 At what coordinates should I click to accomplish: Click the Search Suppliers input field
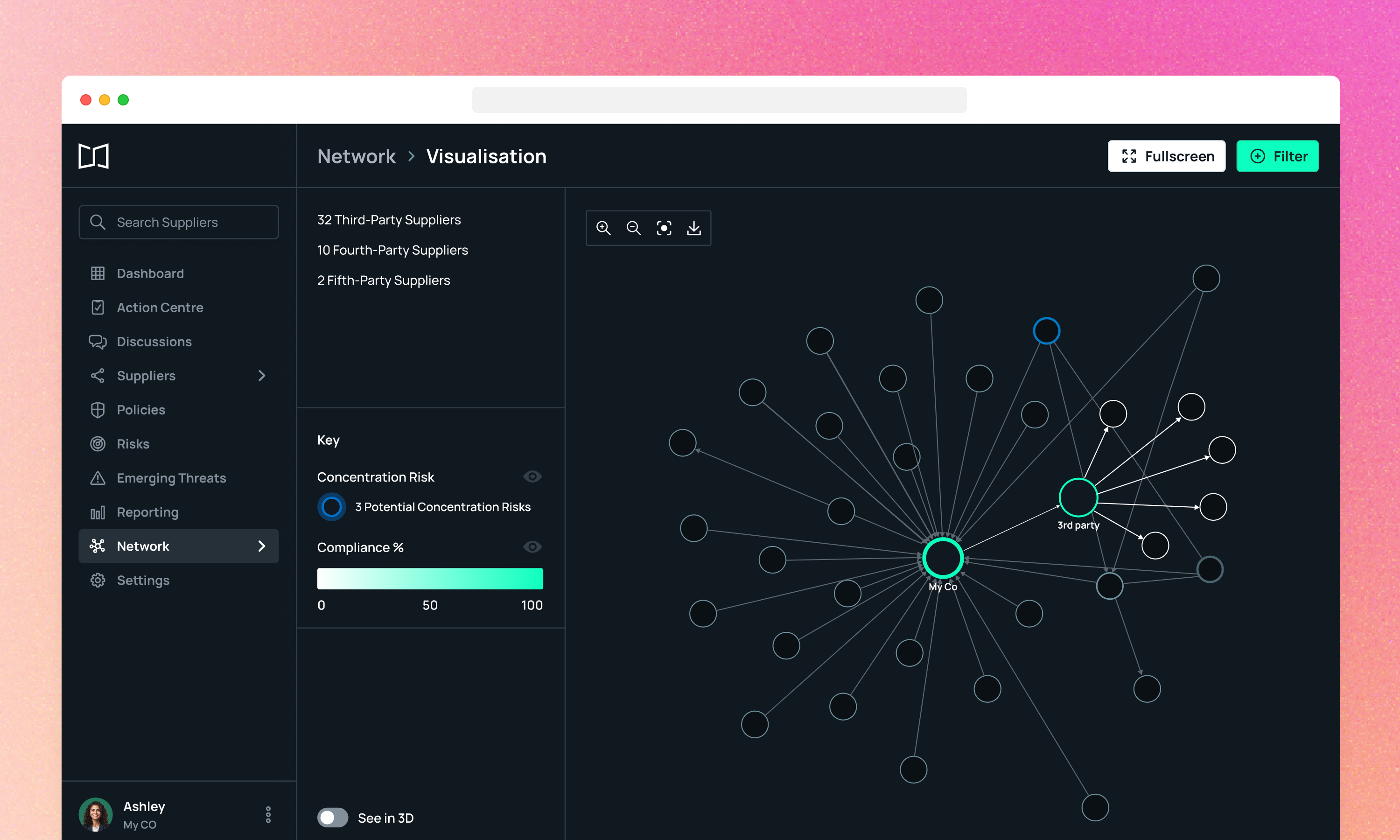pos(179,222)
